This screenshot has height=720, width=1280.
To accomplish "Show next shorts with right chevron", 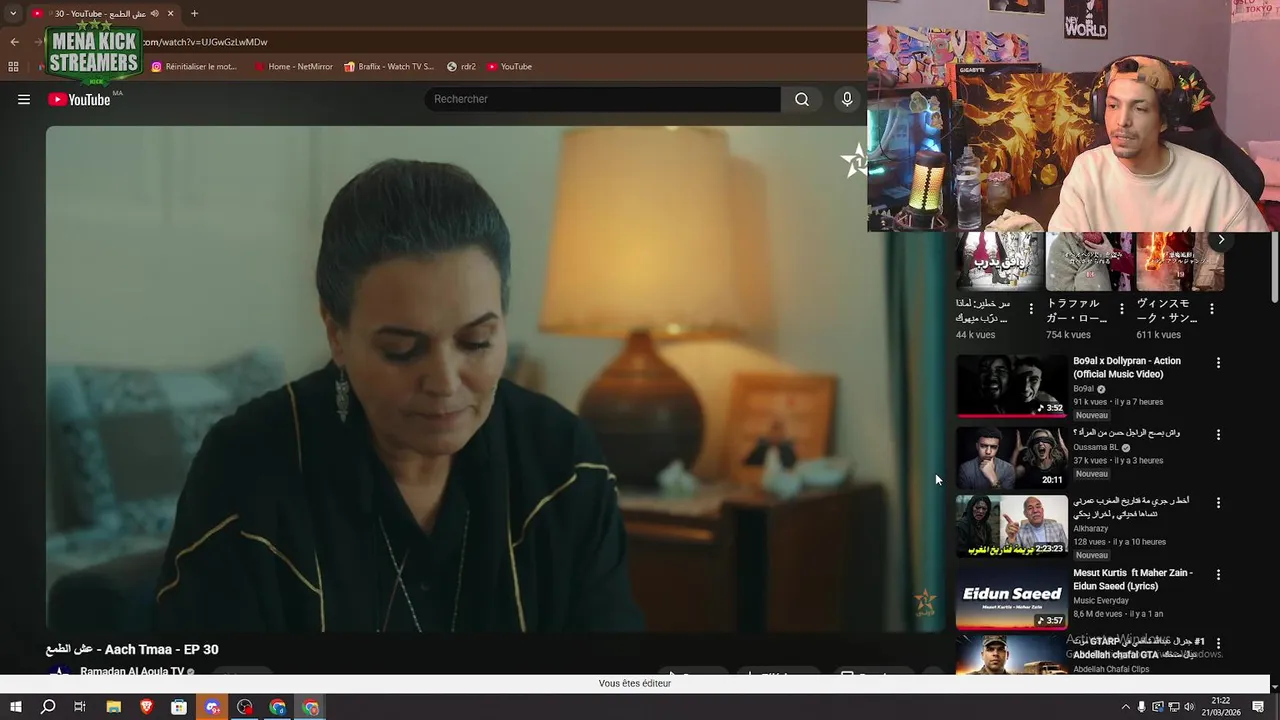I will point(1221,240).
